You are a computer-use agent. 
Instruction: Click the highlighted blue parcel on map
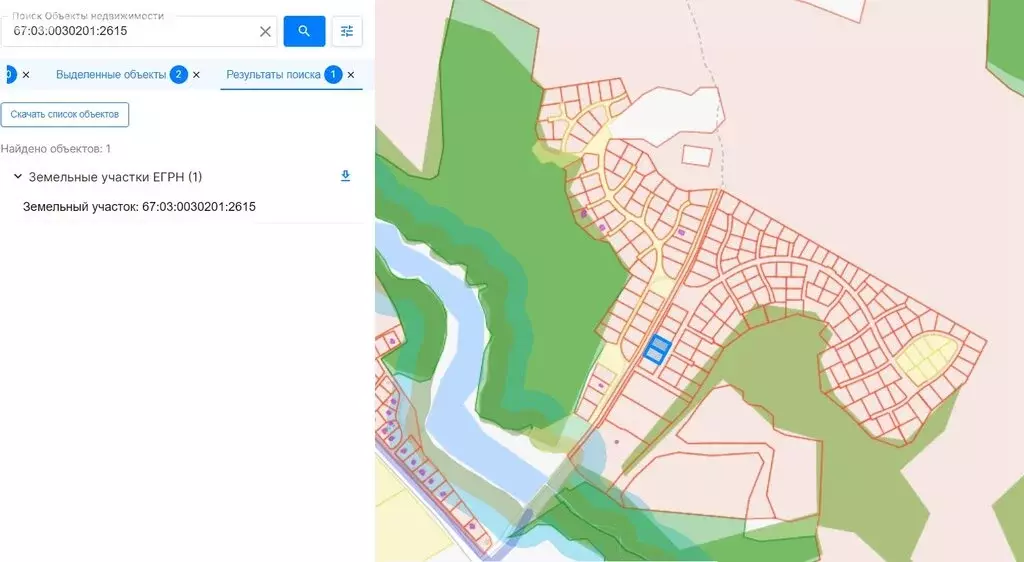click(x=656, y=349)
